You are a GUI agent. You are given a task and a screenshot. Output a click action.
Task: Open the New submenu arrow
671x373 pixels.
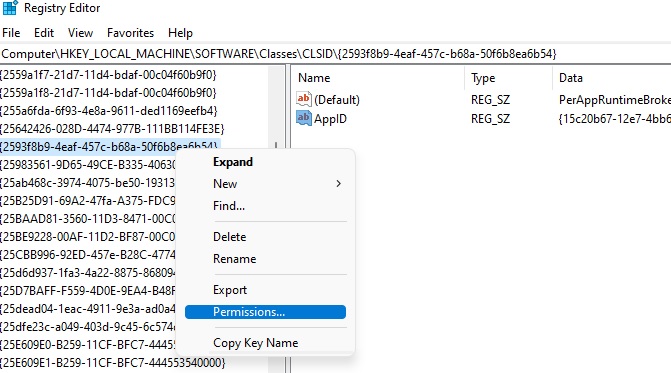pyautogui.click(x=338, y=184)
